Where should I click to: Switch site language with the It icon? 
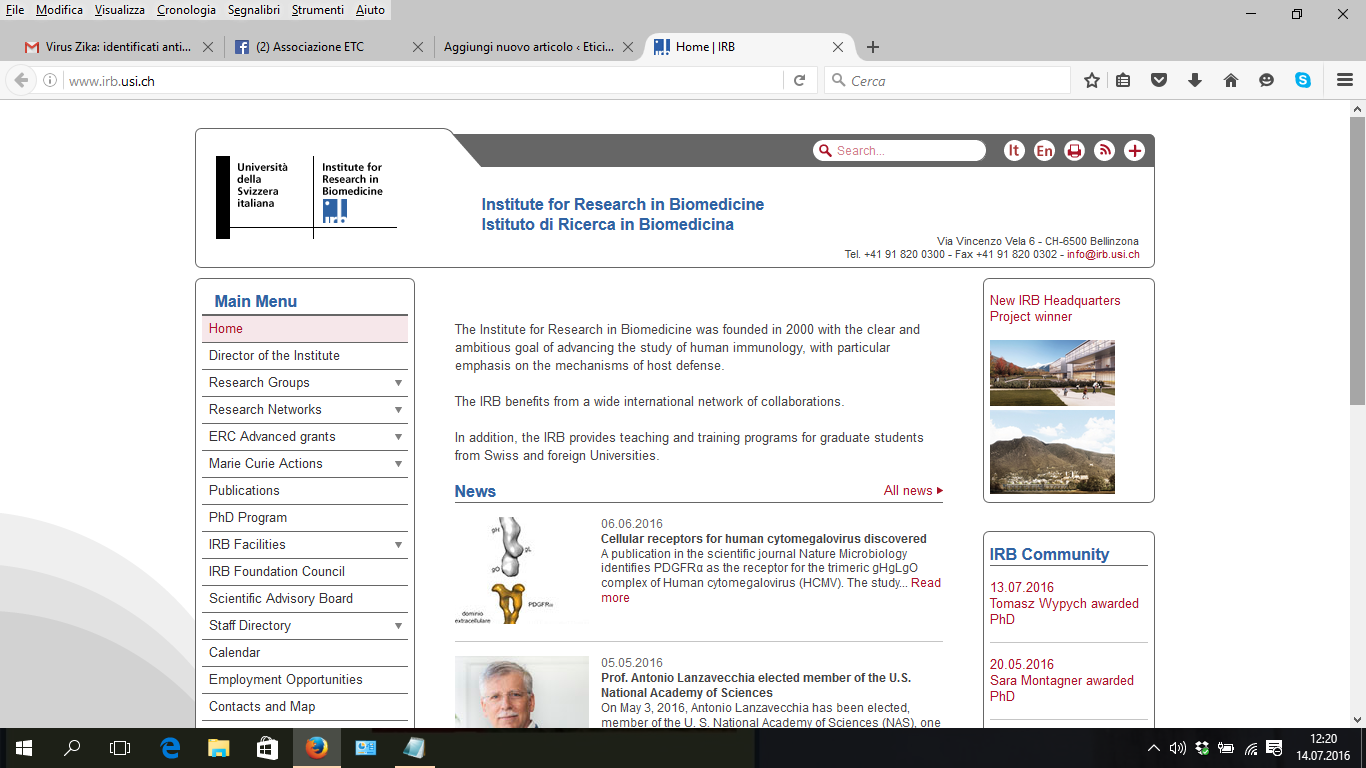tap(1014, 151)
